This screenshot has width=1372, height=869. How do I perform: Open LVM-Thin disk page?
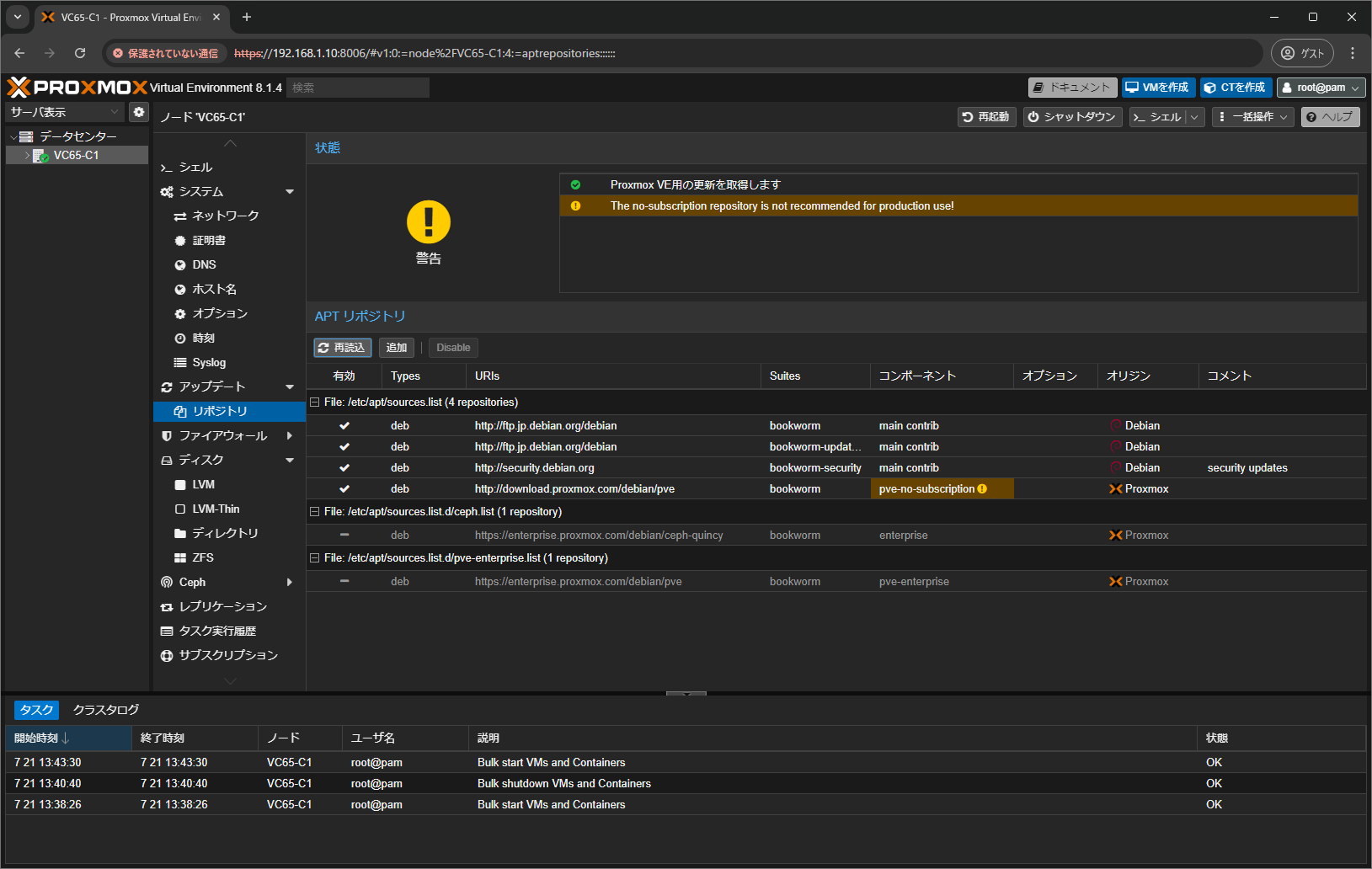tap(216, 509)
